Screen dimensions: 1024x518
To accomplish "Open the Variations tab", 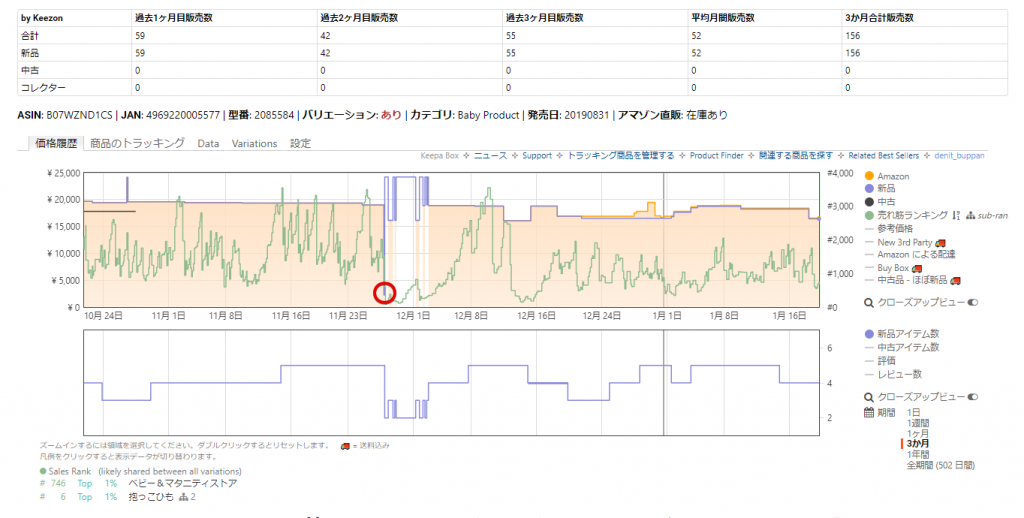I will coord(254,143).
